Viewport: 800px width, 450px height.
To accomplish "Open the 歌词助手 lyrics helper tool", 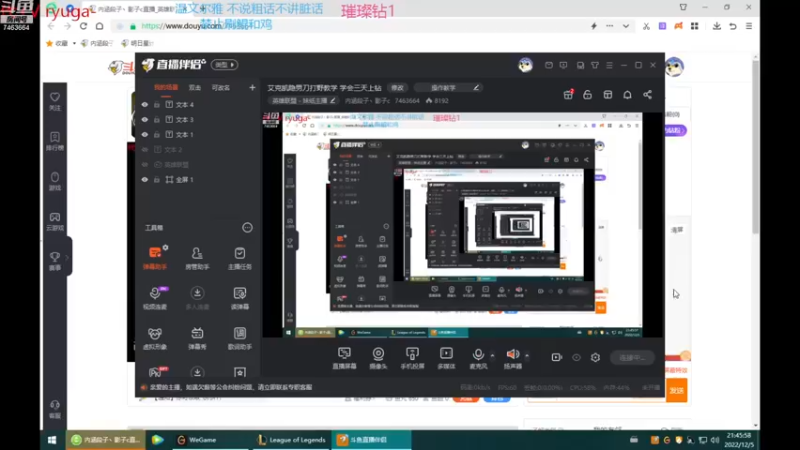I will click(240, 338).
